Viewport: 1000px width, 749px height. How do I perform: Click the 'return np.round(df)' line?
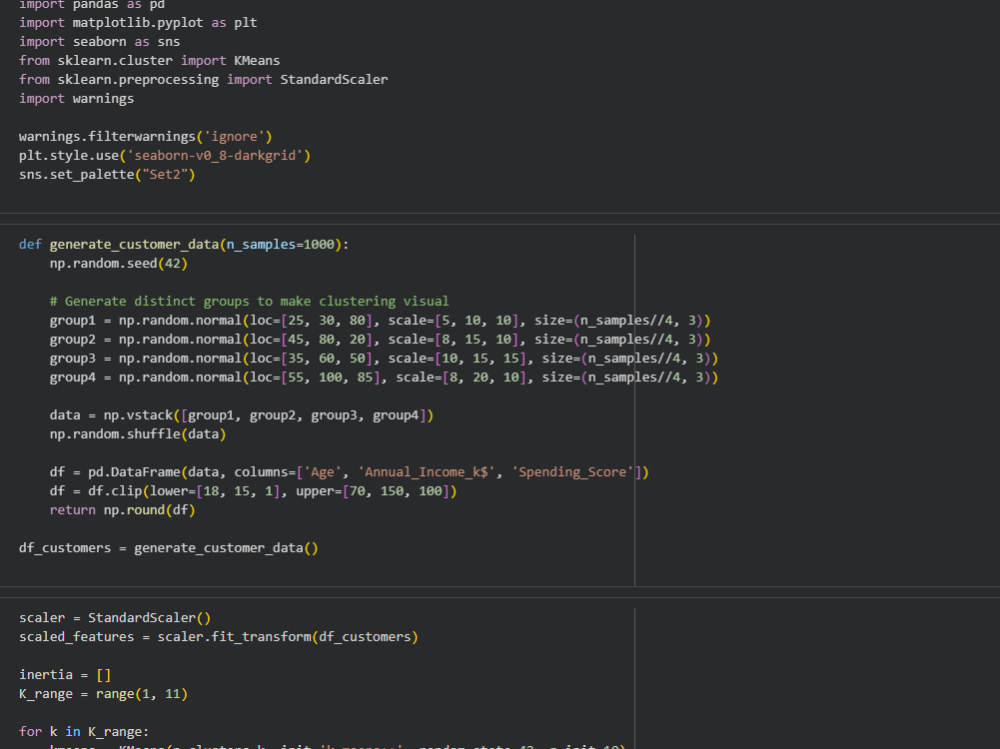tap(122, 510)
